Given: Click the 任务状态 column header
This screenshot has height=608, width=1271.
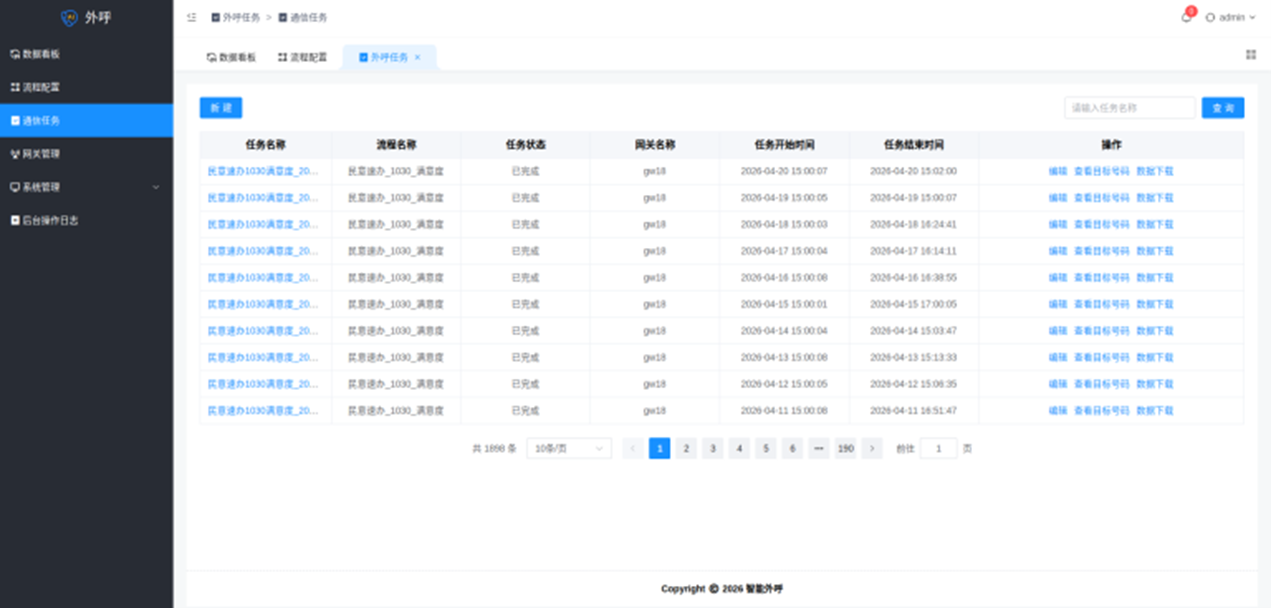Looking at the screenshot, I should click(x=526, y=145).
